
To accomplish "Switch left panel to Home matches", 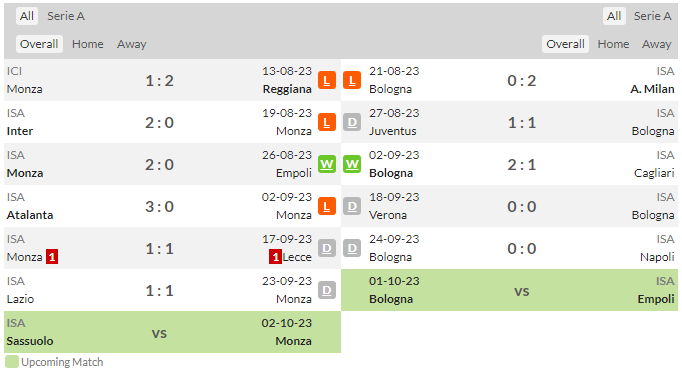I will click(x=88, y=44).
